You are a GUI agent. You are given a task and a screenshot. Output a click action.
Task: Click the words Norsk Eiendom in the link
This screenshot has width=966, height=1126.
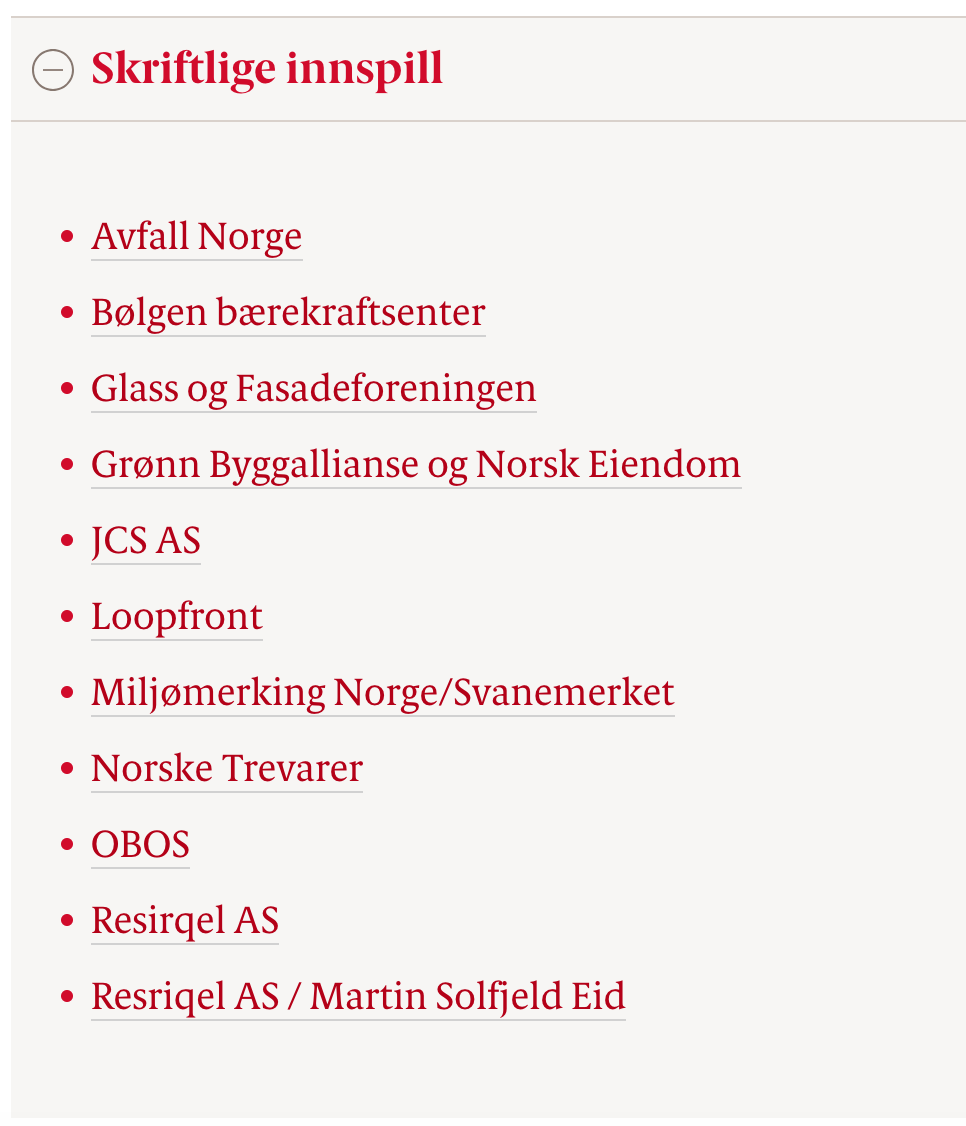click(x=608, y=465)
